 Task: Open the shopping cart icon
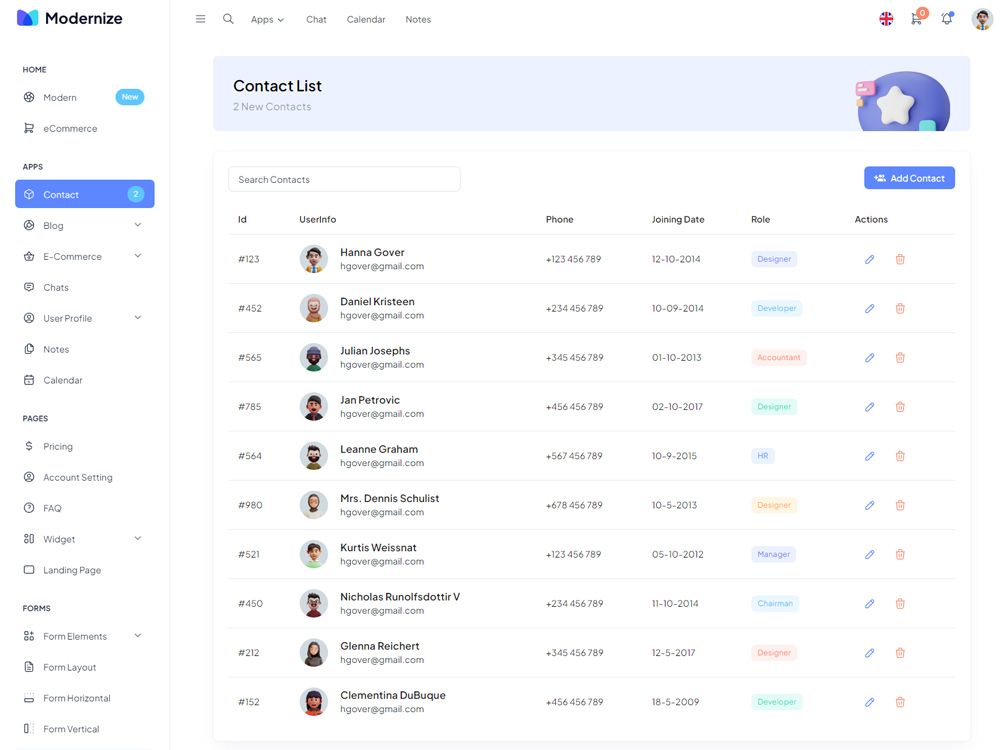(916, 19)
